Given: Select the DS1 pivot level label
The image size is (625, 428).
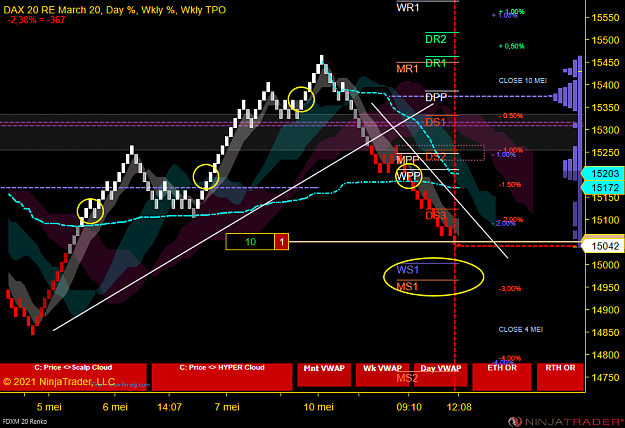Looking at the screenshot, I should pos(435,122).
